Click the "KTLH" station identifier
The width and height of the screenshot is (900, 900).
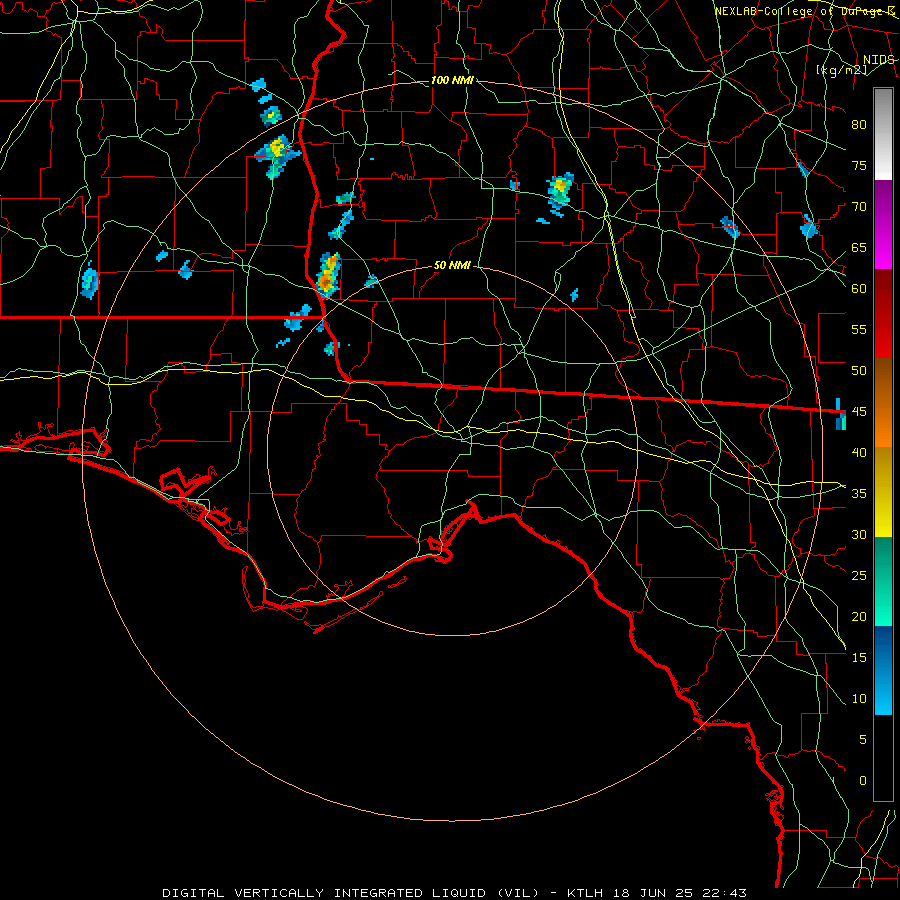(585, 893)
